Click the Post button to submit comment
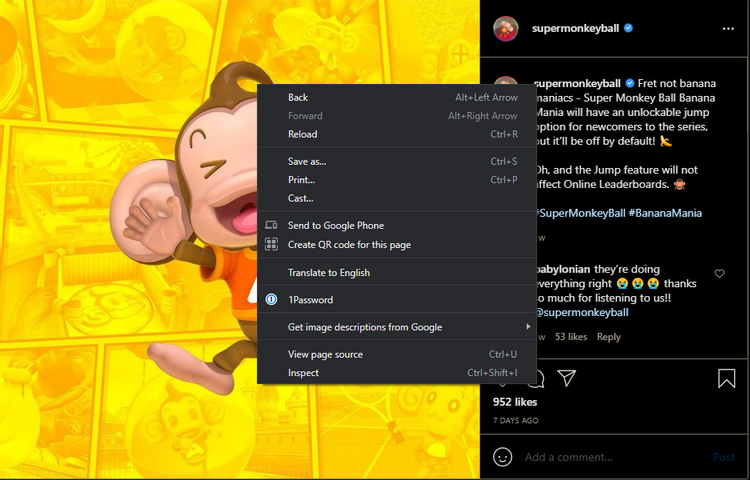The width and height of the screenshot is (750, 480). pyautogui.click(x=723, y=457)
